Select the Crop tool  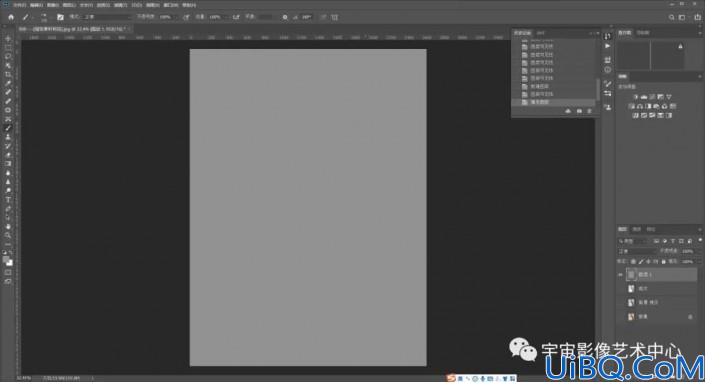pyautogui.click(x=8, y=75)
